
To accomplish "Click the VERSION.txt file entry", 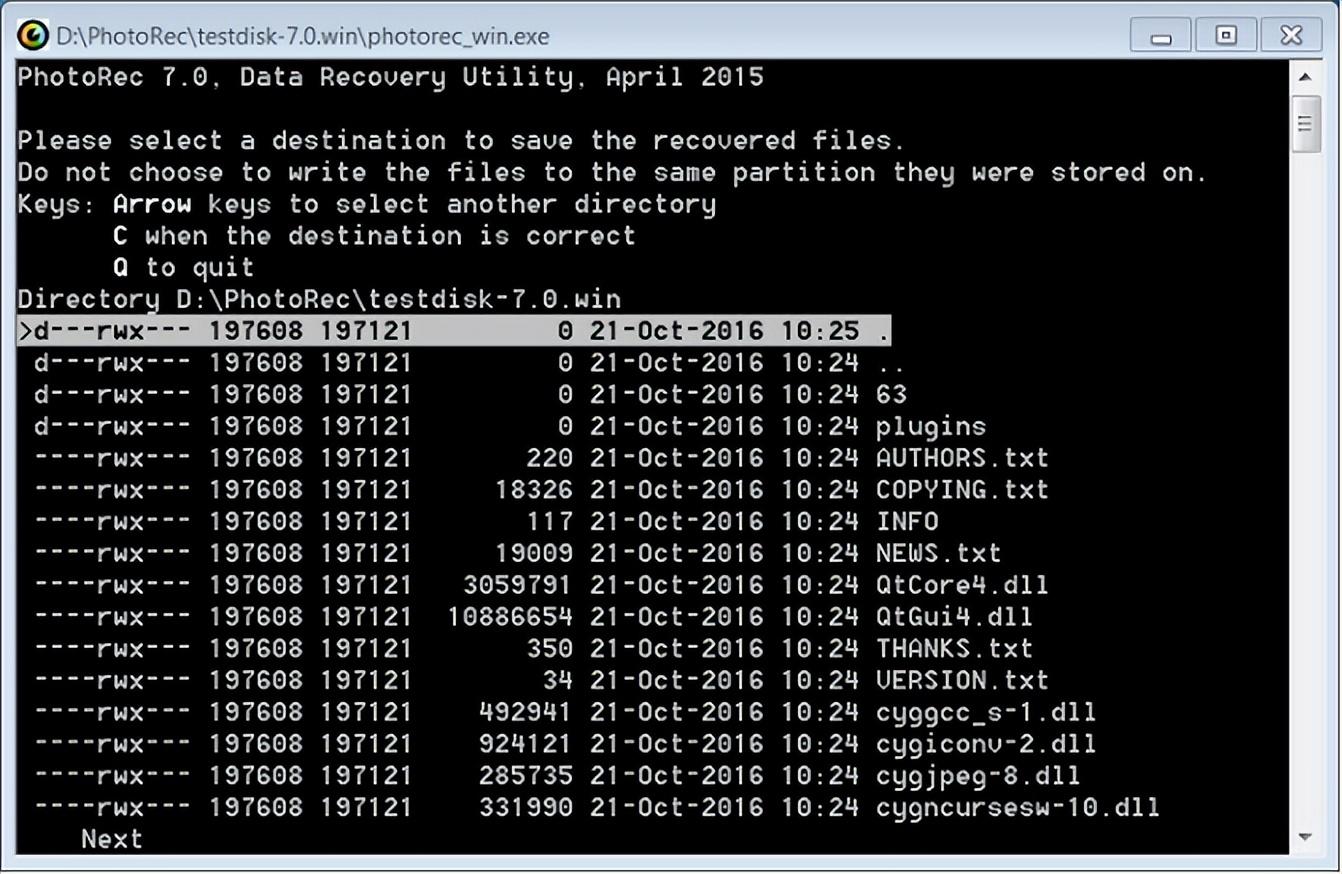I will [961, 681].
